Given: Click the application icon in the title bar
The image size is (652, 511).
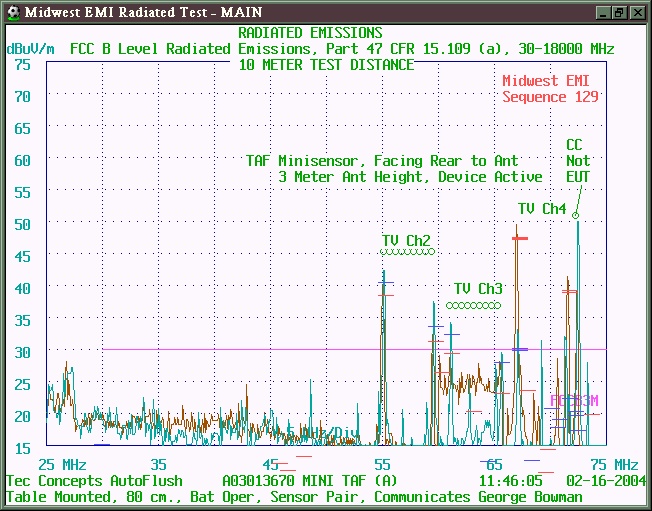Looking at the screenshot, I should pos(11,12).
